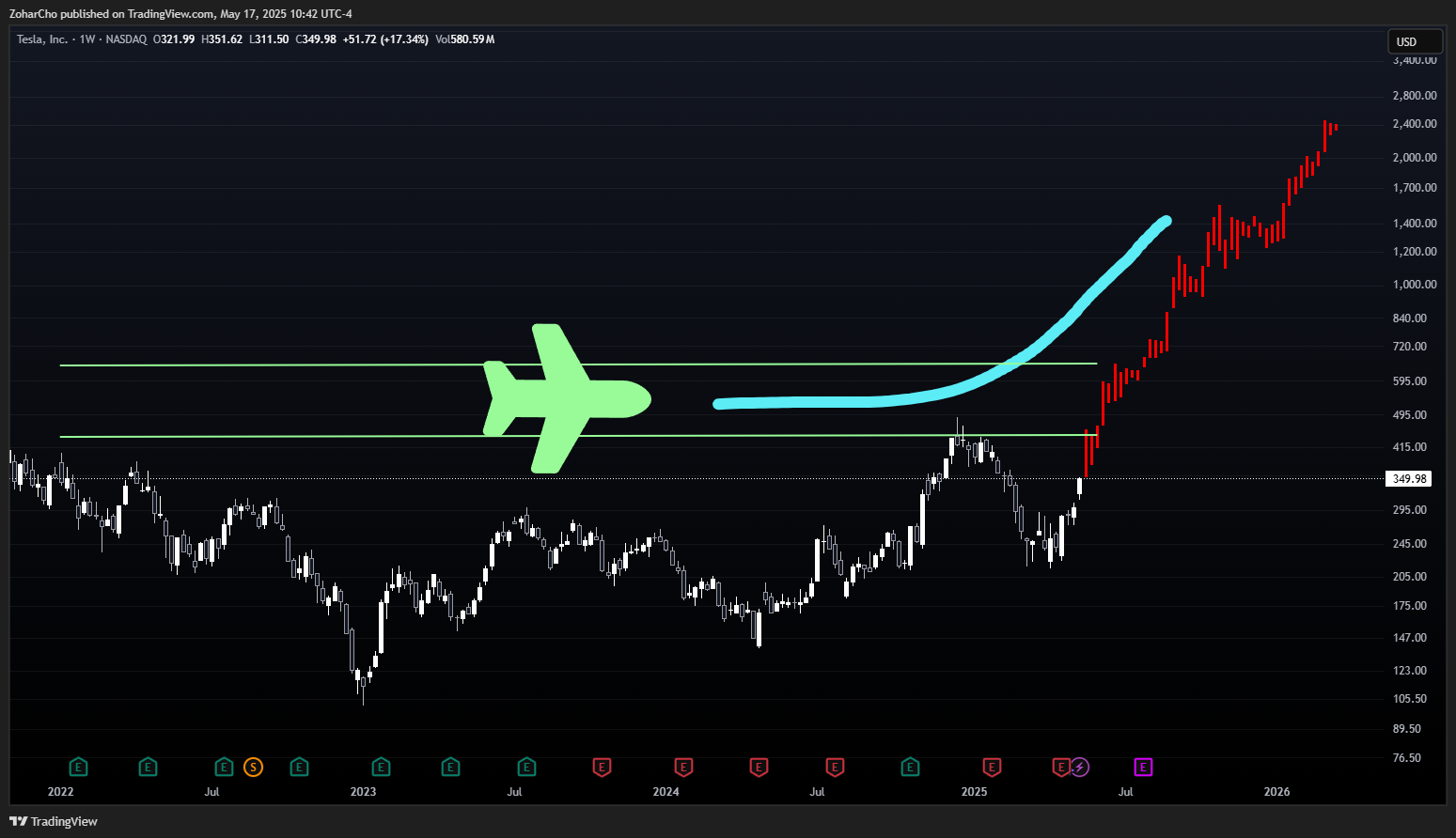This screenshot has height=838, width=1456.
Task: Click the 2023 time axis label
Action: [363, 792]
